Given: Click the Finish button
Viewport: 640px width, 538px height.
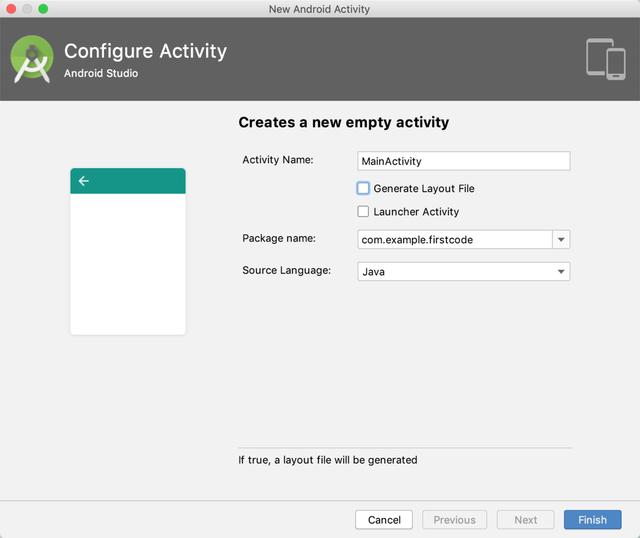Looking at the screenshot, I should [x=593, y=520].
